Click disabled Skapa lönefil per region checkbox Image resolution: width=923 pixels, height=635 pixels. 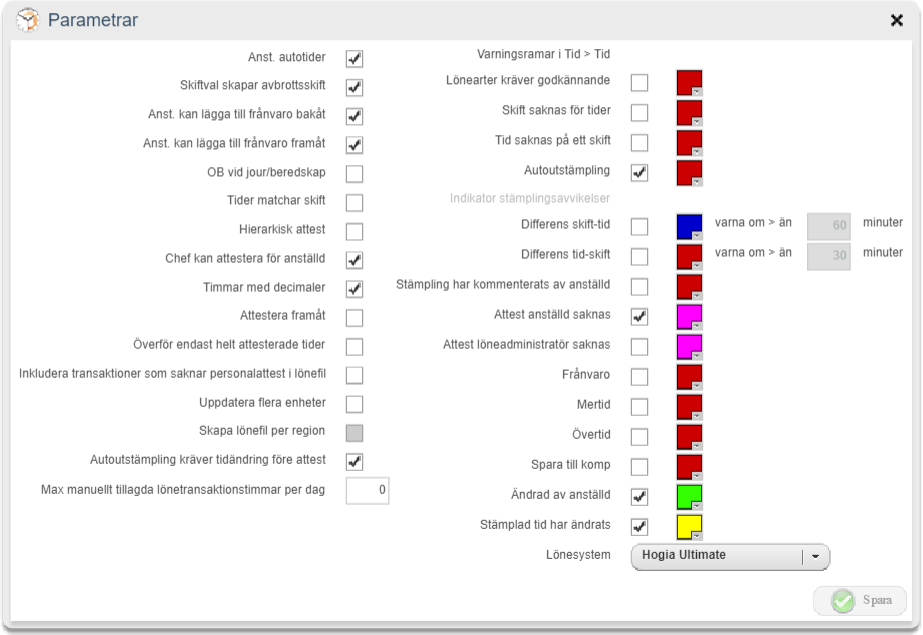(354, 434)
